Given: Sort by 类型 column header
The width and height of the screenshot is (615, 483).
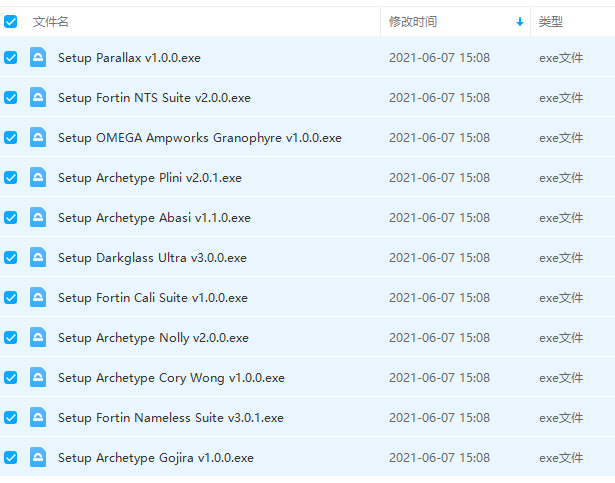Looking at the screenshot, I should (551, 22).
